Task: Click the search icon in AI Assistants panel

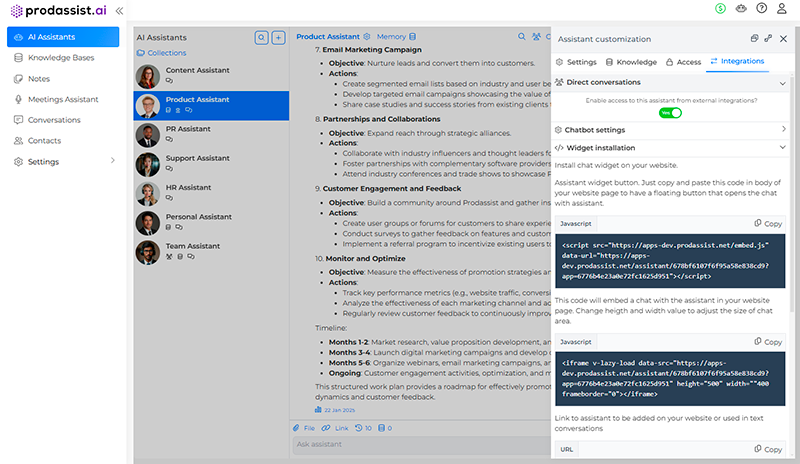Action: 262,37
